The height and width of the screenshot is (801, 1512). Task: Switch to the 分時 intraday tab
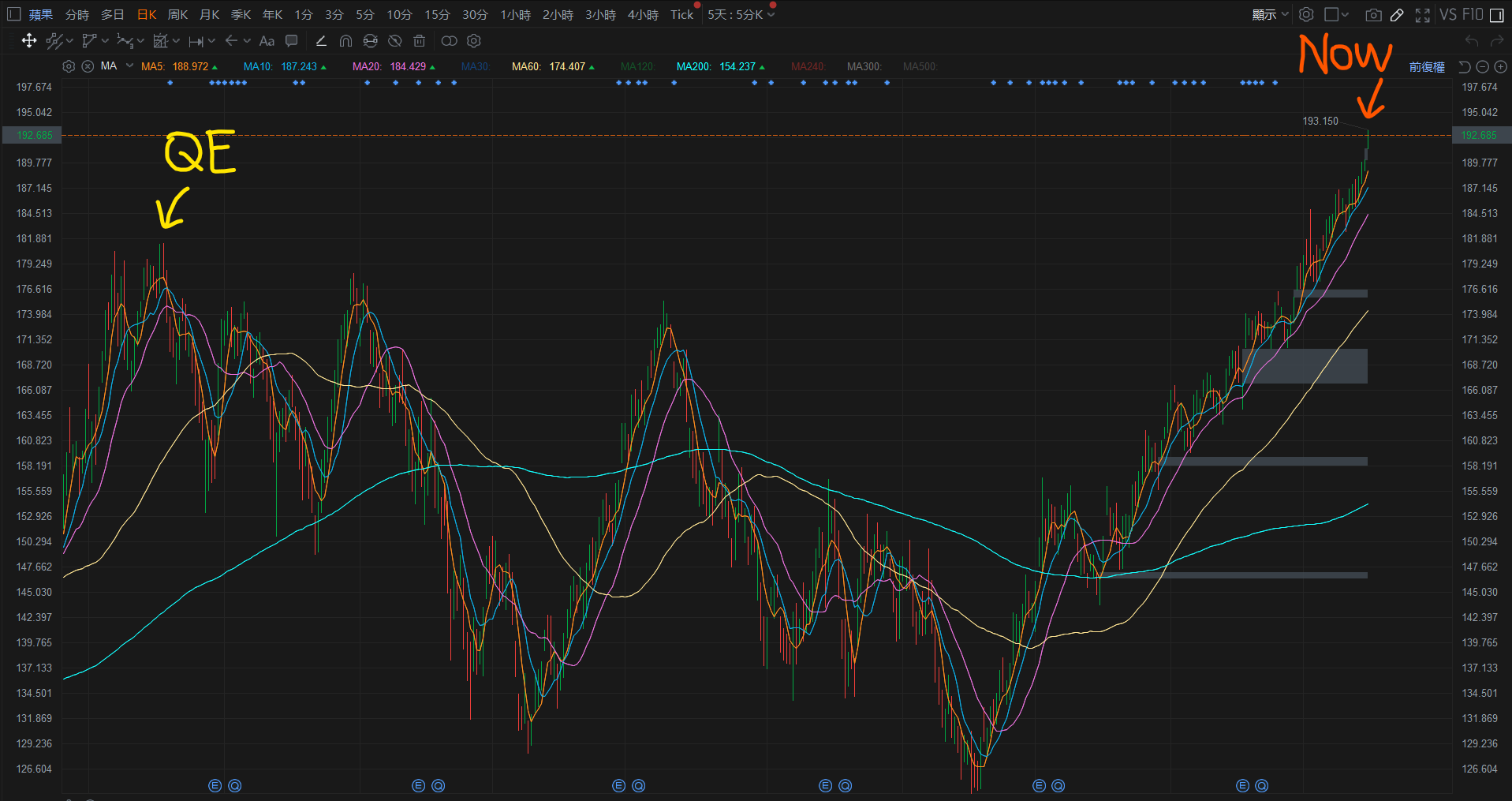[x=77, y=15]
